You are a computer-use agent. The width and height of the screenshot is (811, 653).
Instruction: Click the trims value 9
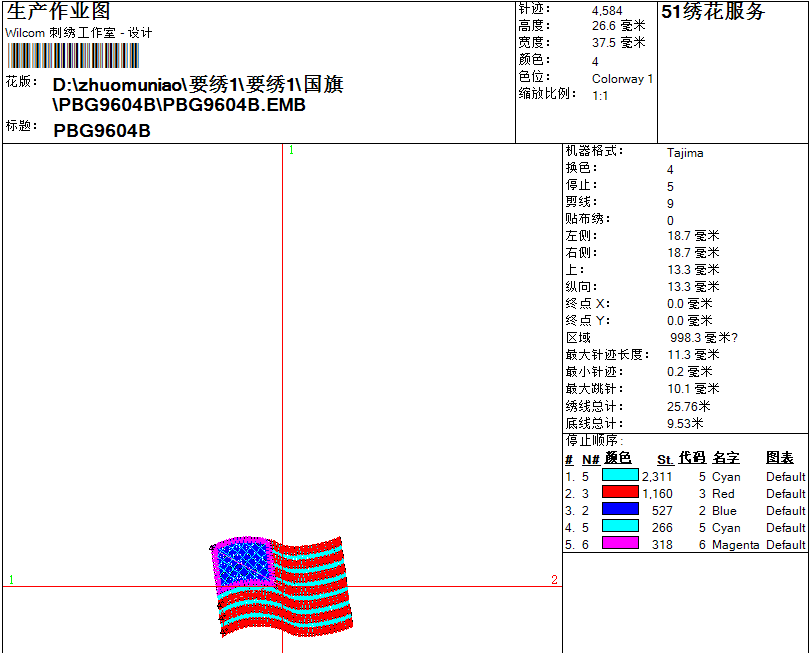point(670,204)
